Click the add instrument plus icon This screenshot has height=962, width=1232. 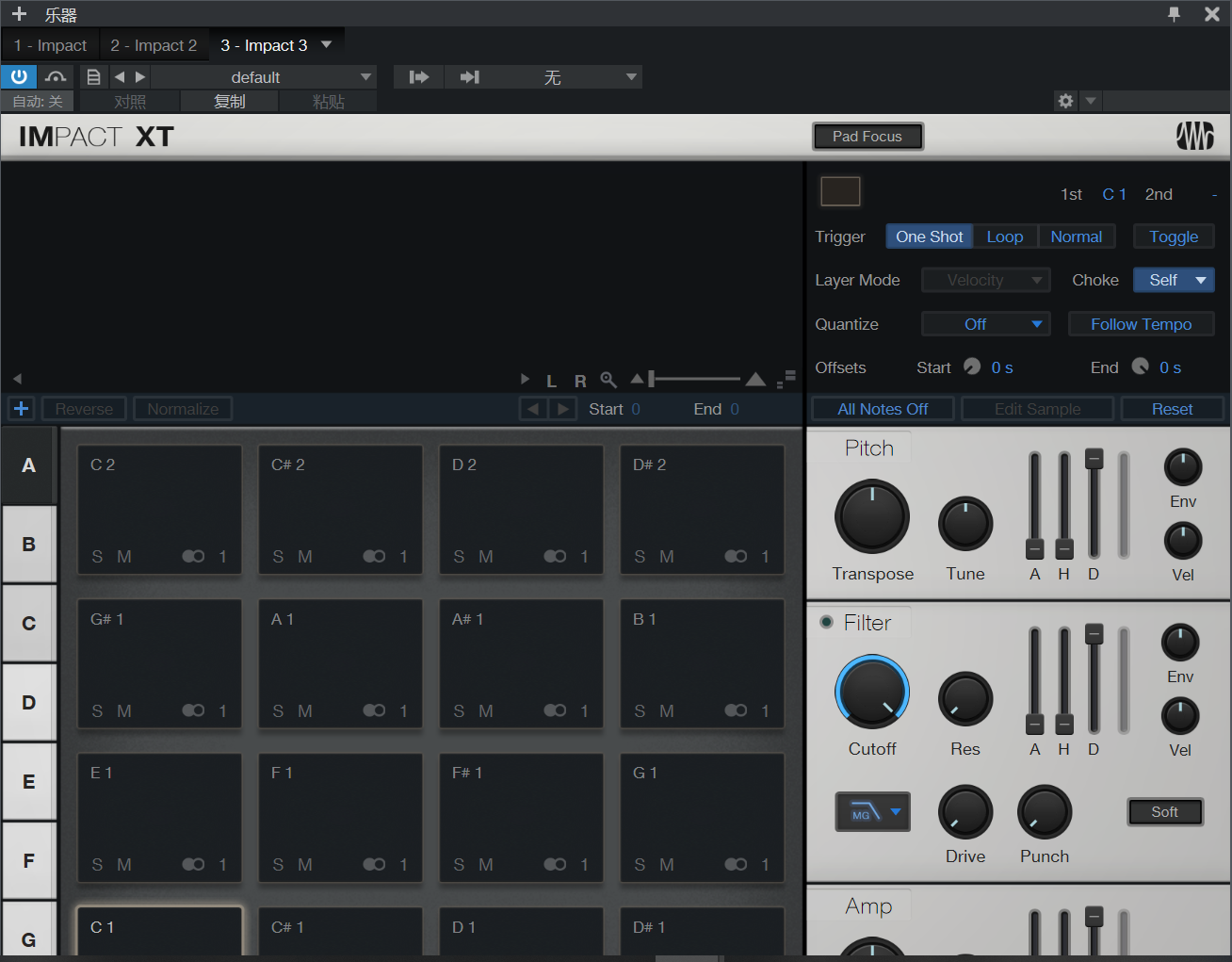(19, 14)
